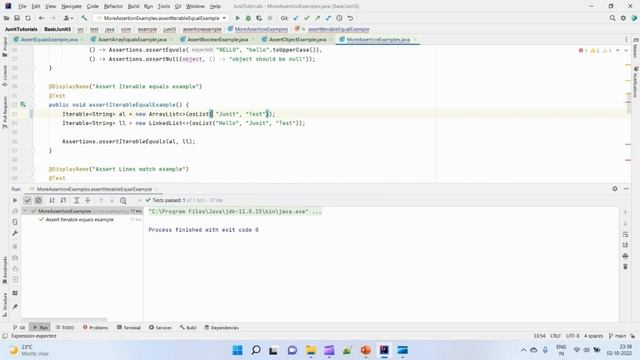Screen dimensions: 640x360
Task: Open the Dependencies tool window
Action: 222,328
